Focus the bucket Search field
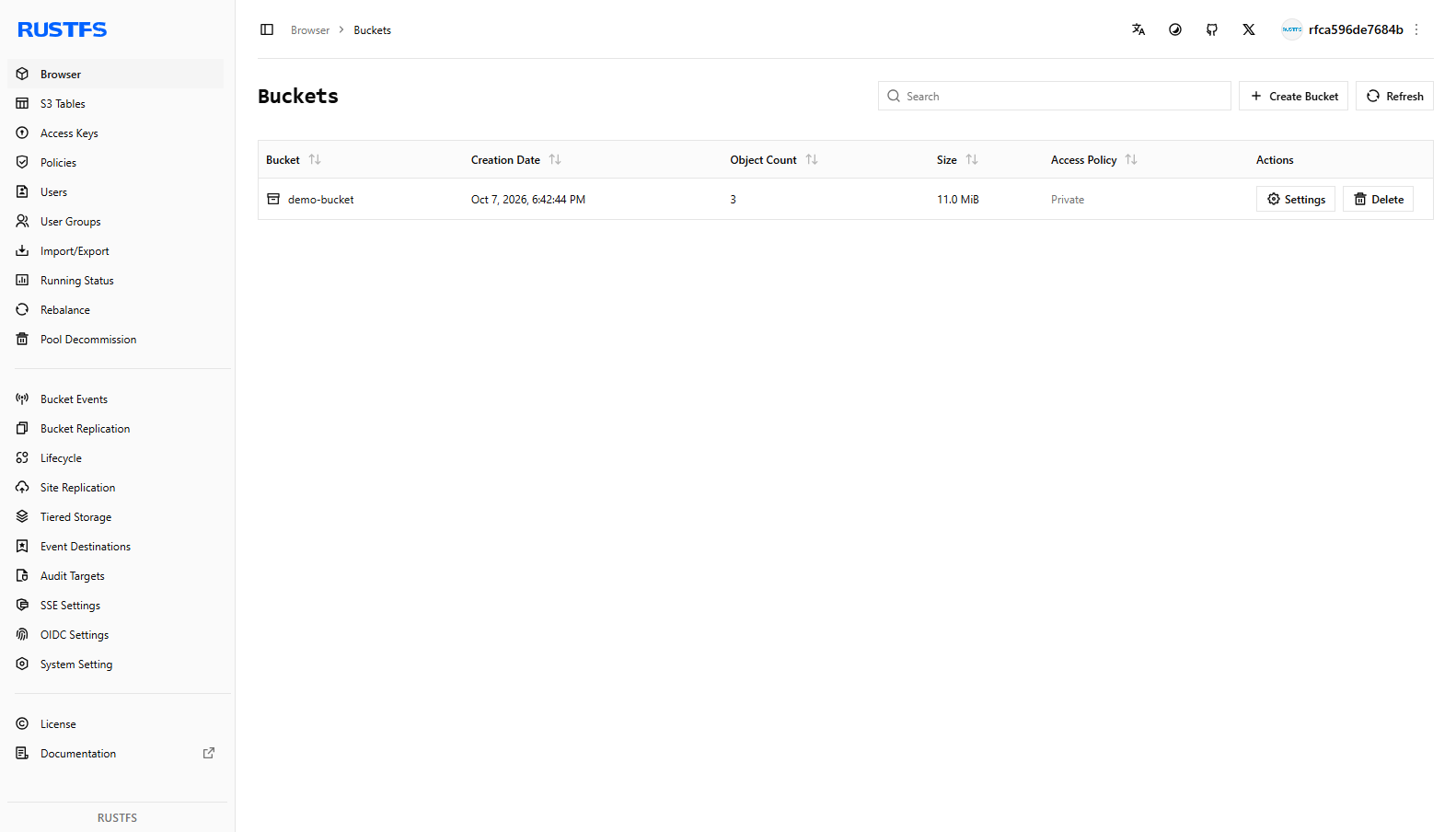Image resolution: width=1456 pixels, height=832 pixels. coord(1055,96)
